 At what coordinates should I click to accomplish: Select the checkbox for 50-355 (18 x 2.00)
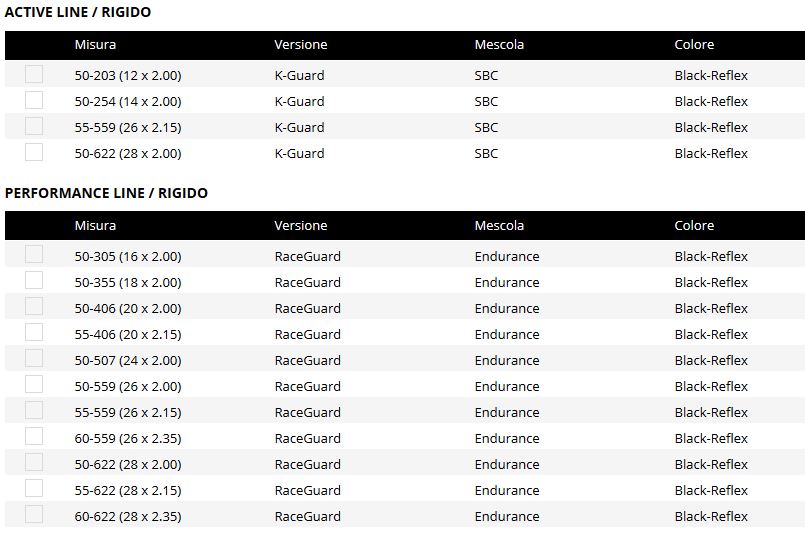pyautogui.click(x=34, y=281)
